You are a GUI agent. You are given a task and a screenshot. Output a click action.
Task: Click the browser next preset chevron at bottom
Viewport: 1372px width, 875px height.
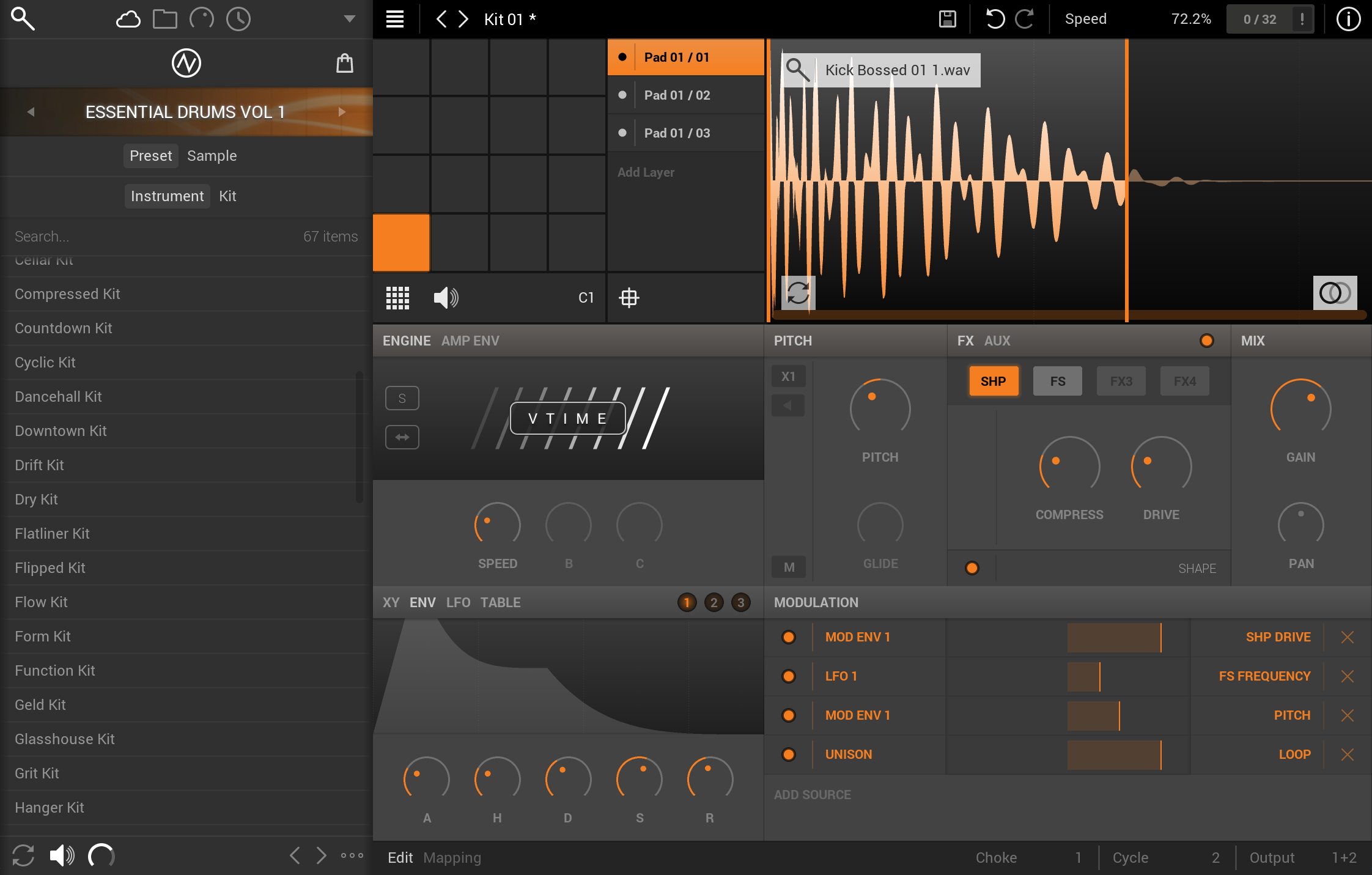(321, 855)
